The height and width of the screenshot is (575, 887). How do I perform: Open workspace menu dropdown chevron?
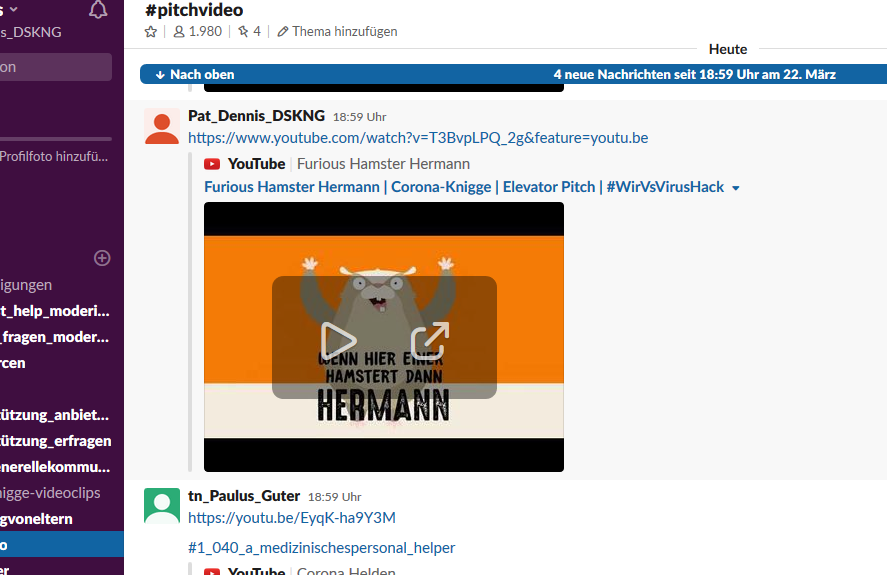point(14,9)
